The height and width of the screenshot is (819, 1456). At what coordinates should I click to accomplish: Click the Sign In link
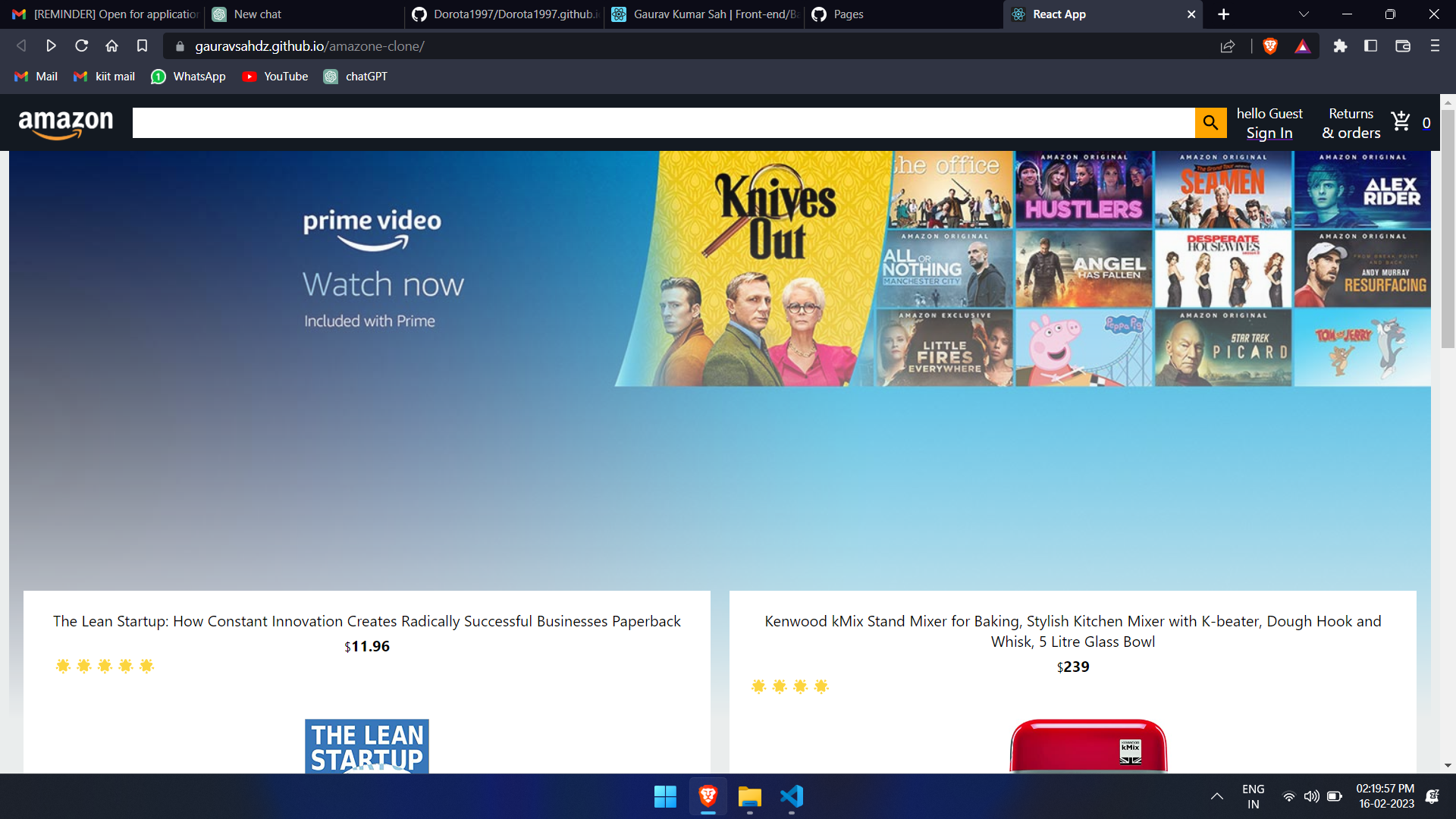click(1269, 133)
